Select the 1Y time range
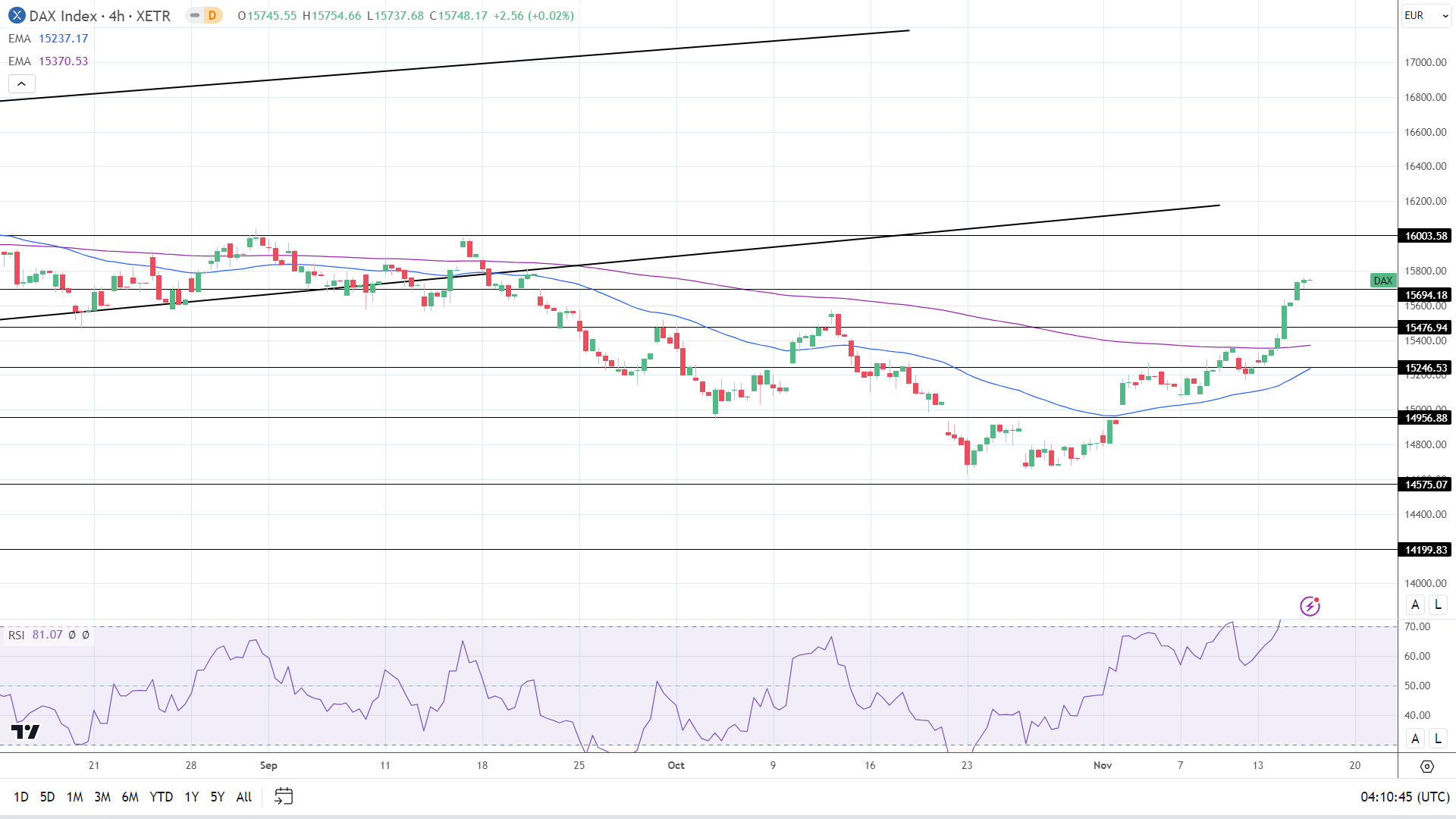 192,796
